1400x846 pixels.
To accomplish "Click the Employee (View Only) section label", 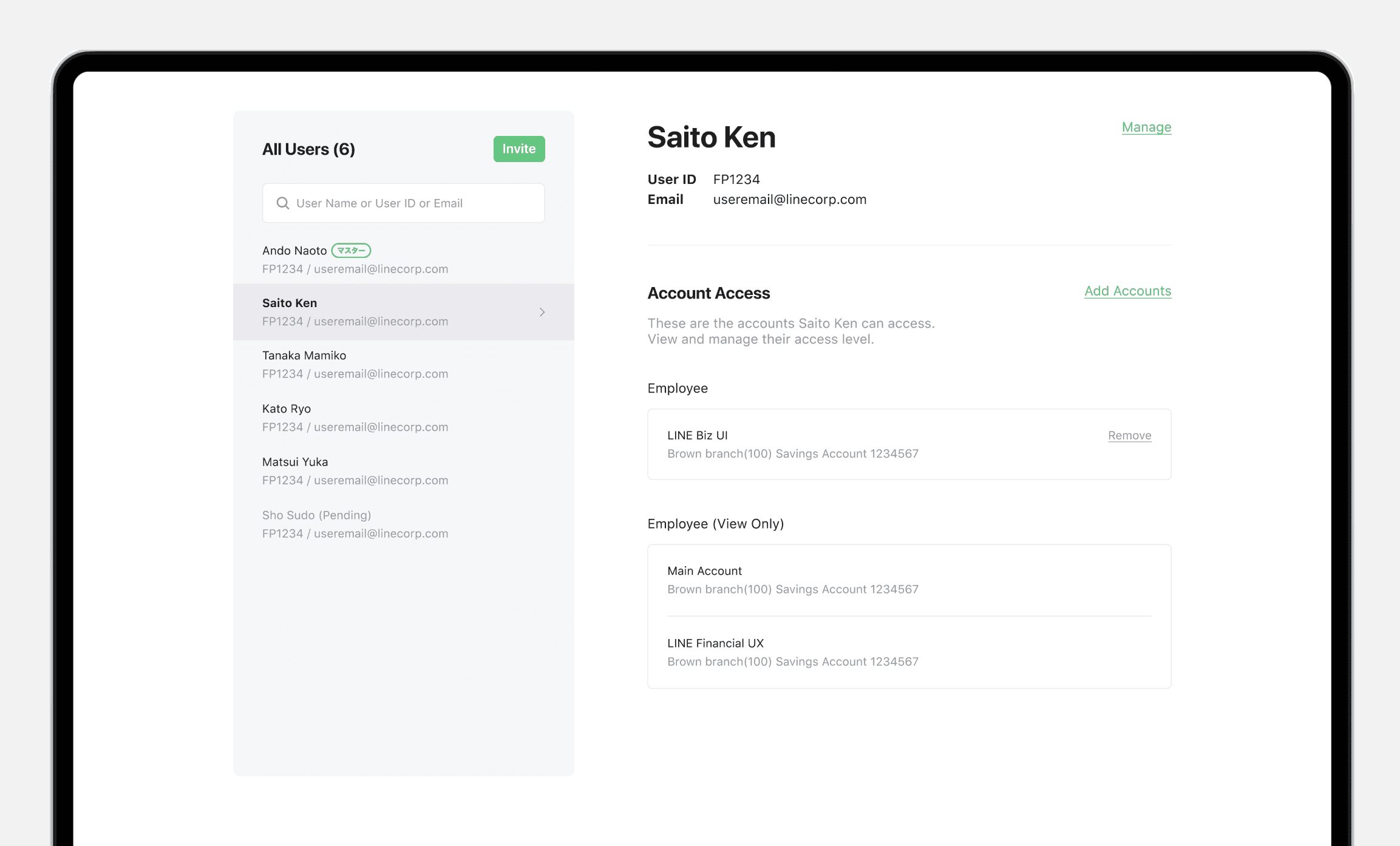I will [x=715, y=524].
